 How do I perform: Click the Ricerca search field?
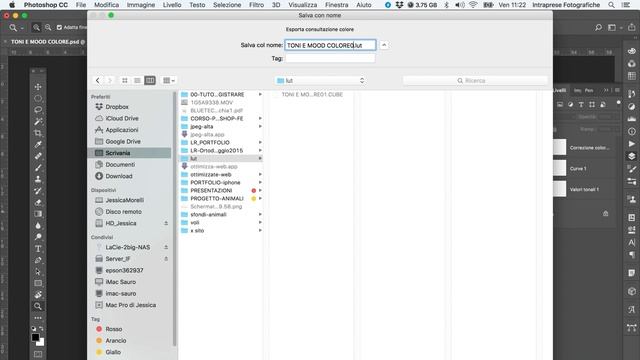pyautogui.click(x=475, y=81)
